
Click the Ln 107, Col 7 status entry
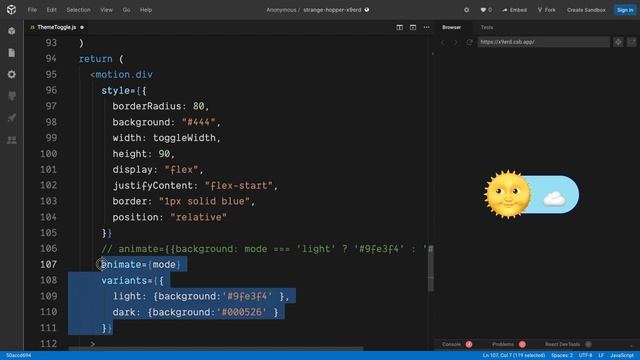click(x=513, y=356)
